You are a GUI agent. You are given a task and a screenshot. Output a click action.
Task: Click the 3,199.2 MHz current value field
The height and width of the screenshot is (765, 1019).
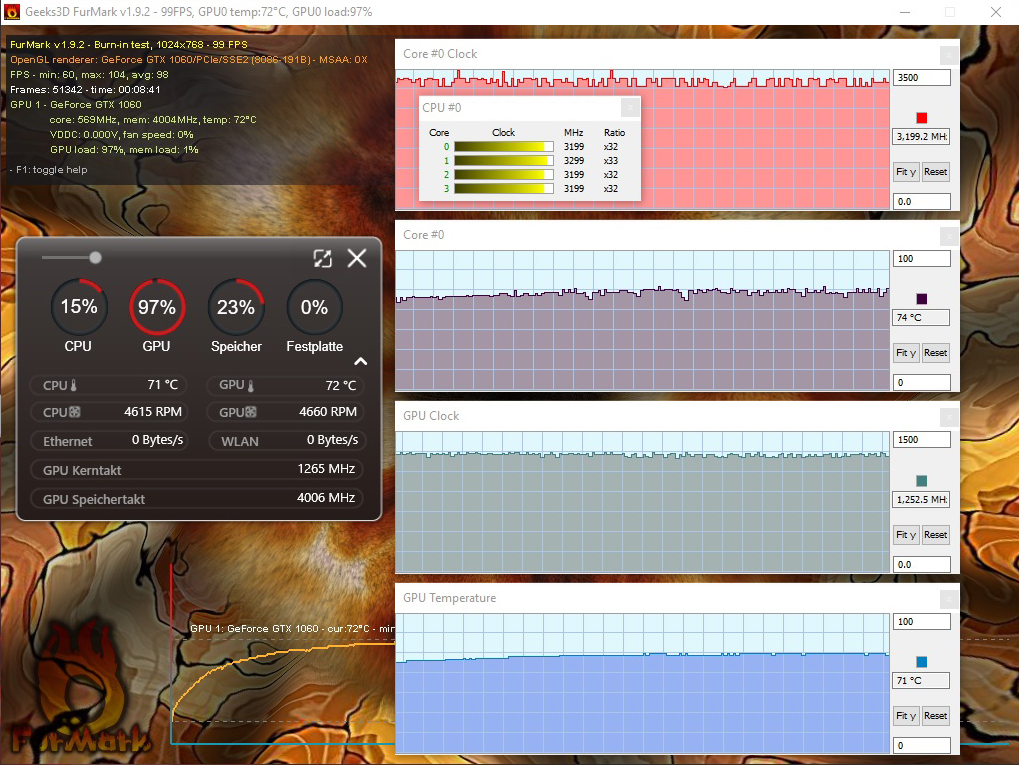click(x=922, y=136)
